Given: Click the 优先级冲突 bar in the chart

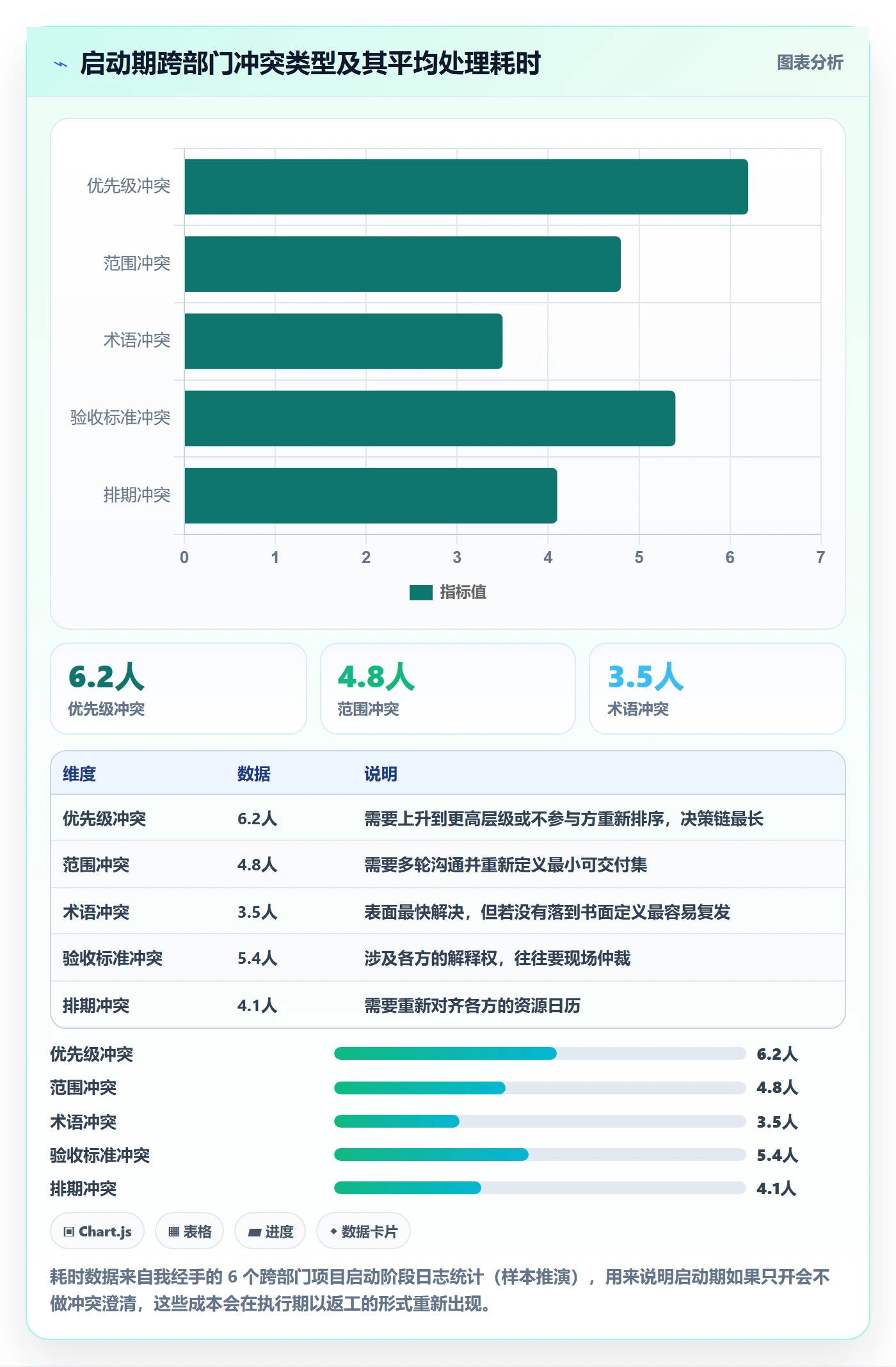Looking at the screenshot, I should click(x=466, y=187).
